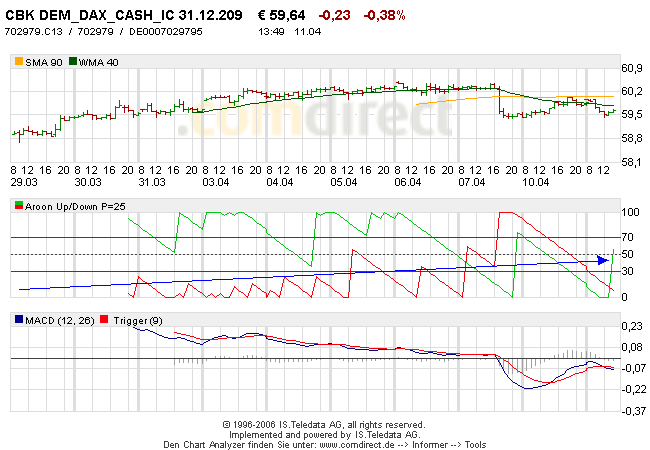Click the 59,5 price axis value
This screenshot has width=650, height=450.
[632, 114]
